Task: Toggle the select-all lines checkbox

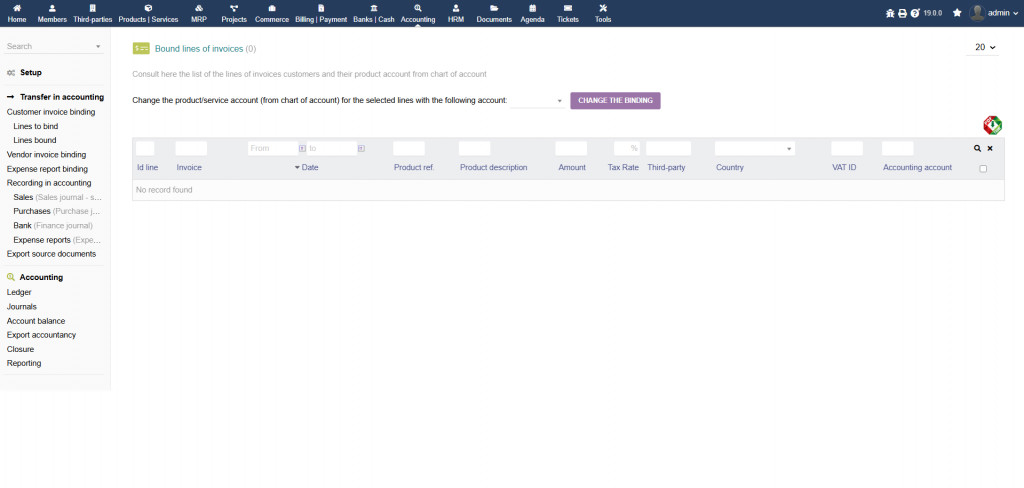Action: point(983,169)
